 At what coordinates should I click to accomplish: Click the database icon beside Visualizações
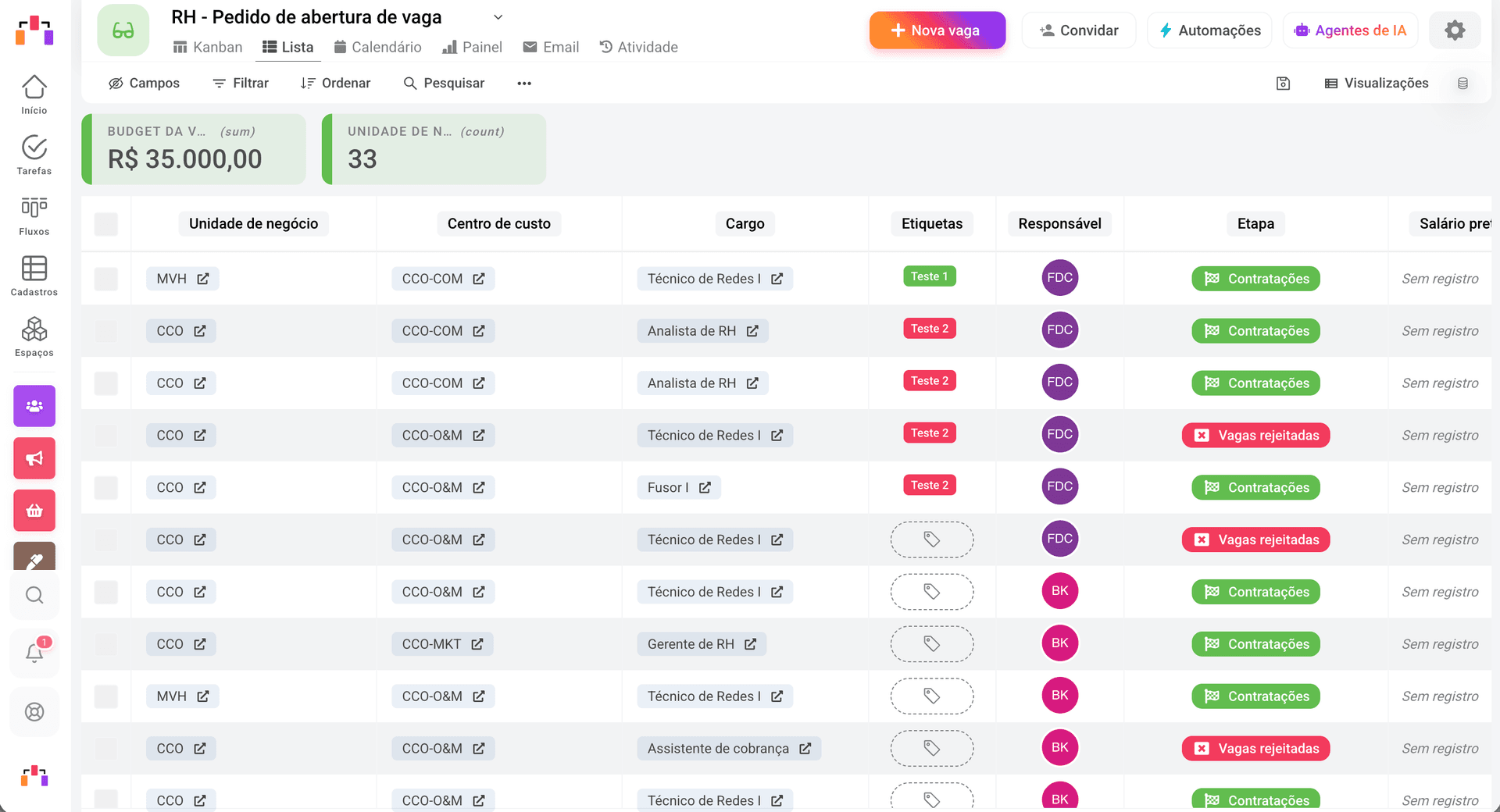point(1463,84)
